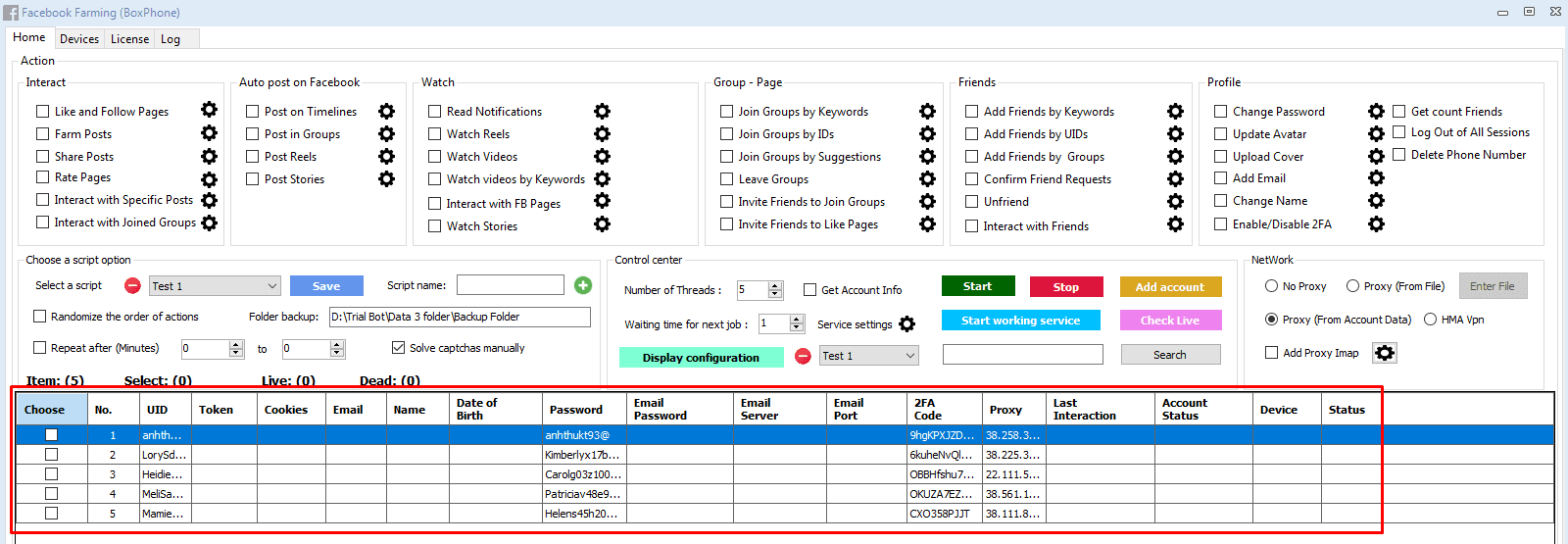The height and width of the screenshot is (544, 1568).
Task: Open settings gear for Farm Posts
Action: [209, 132]
